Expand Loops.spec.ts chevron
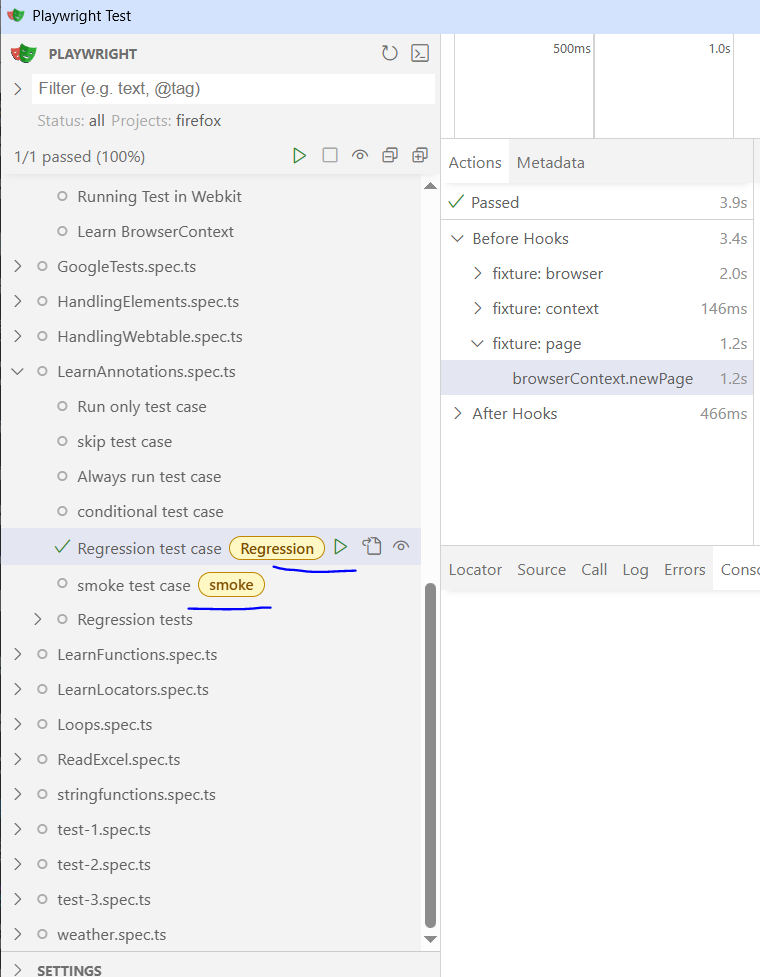 click(x=17, y=723)
